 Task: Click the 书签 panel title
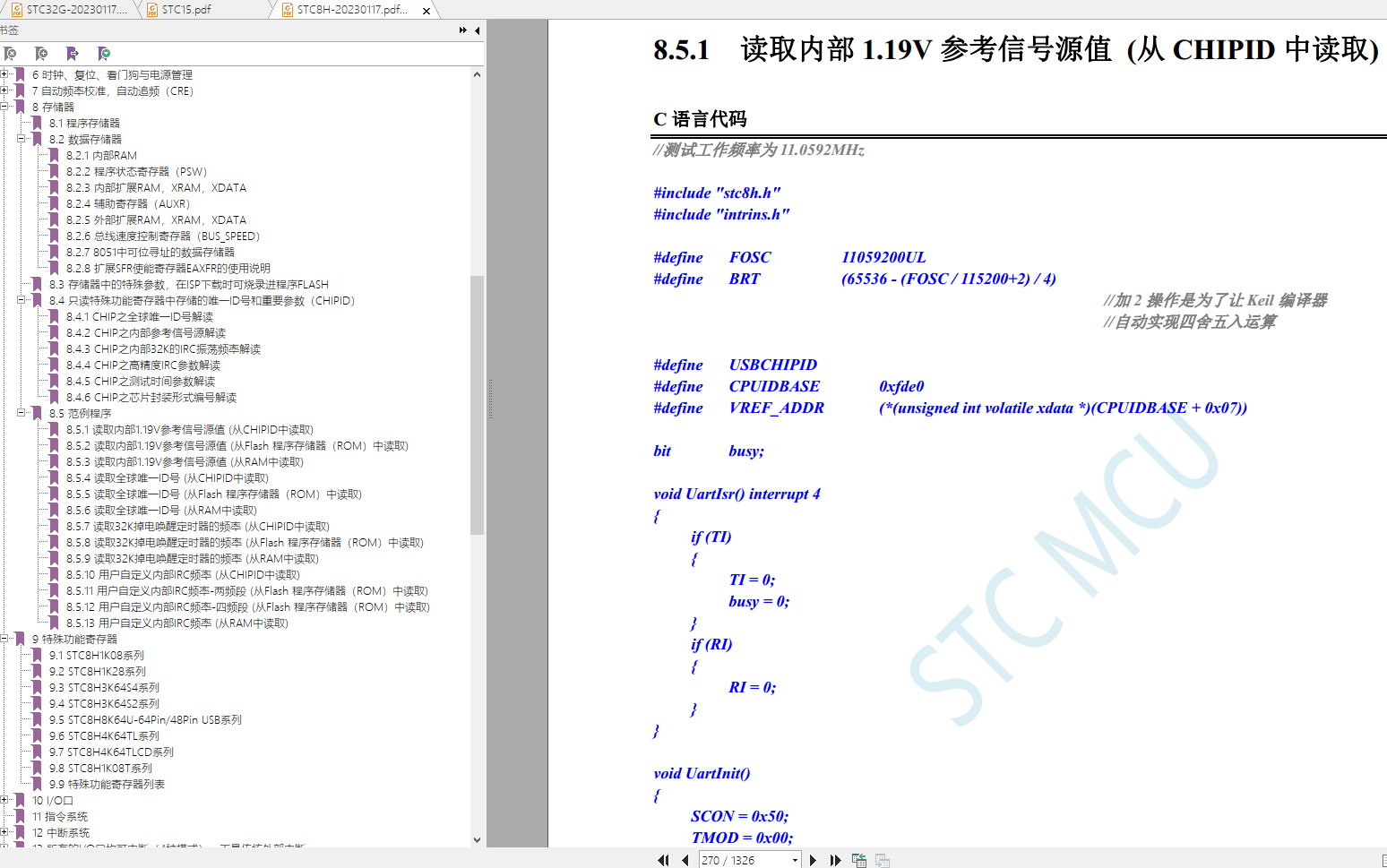[9, 30]
